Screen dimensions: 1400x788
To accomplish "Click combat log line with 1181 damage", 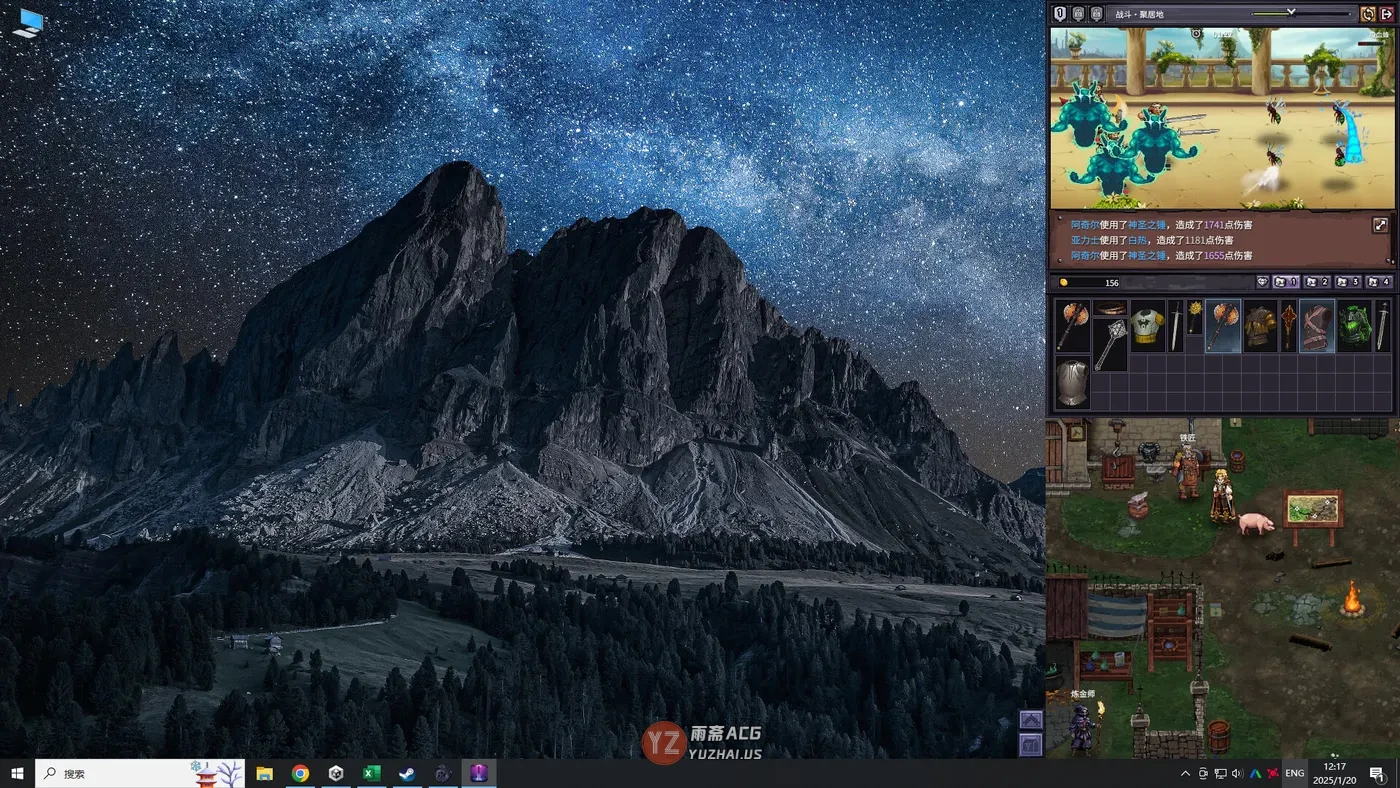I will [x=1152, y=240].
